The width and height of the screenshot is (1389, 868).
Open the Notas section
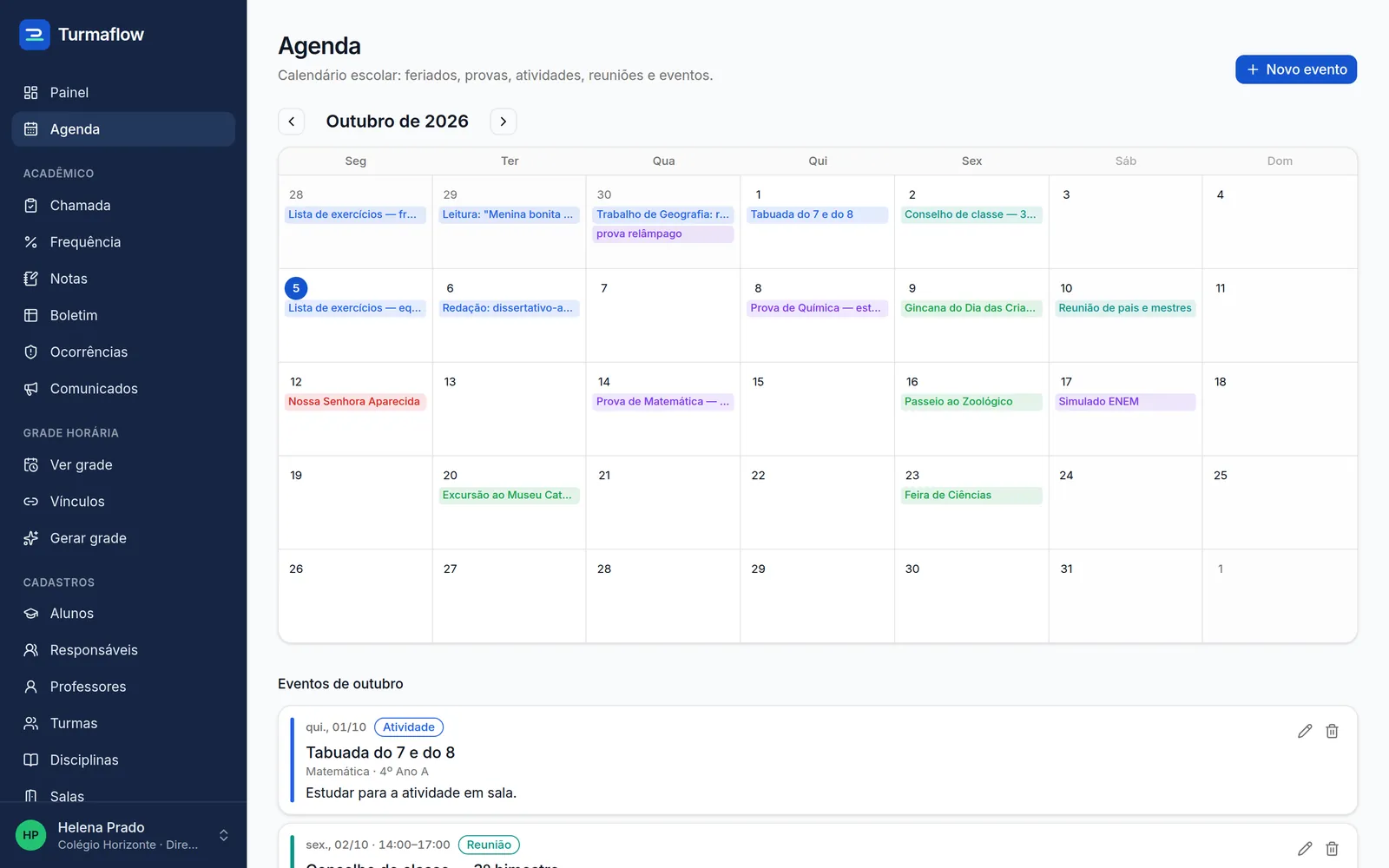click(123, 279)
